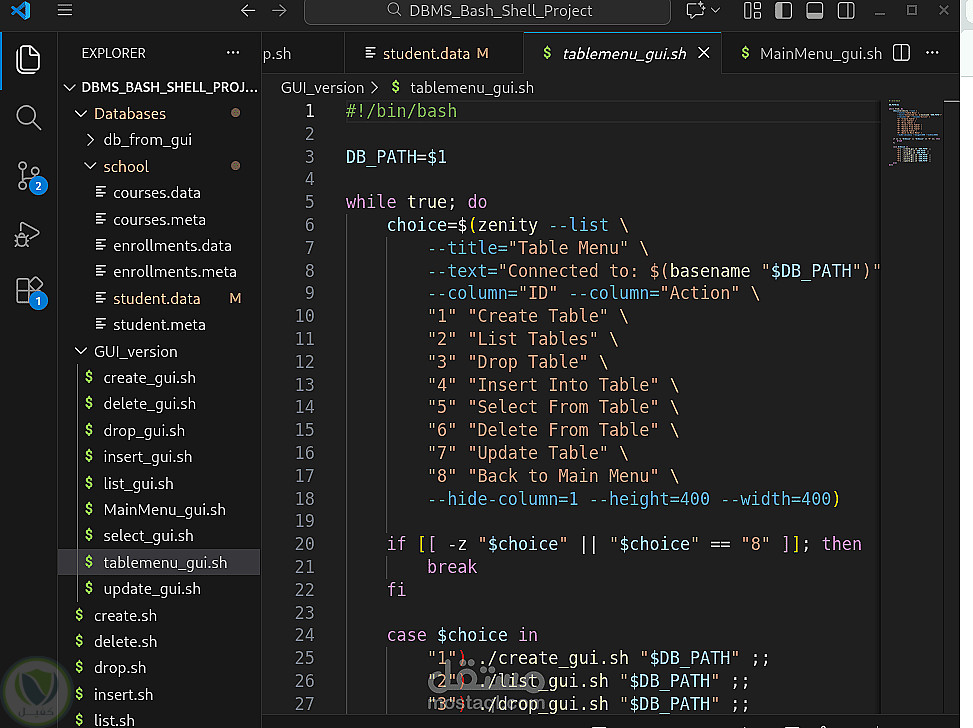Viewport: 973px width, 728px height.
Task: Open the Search view in activity bar
Action: point(28,117)
